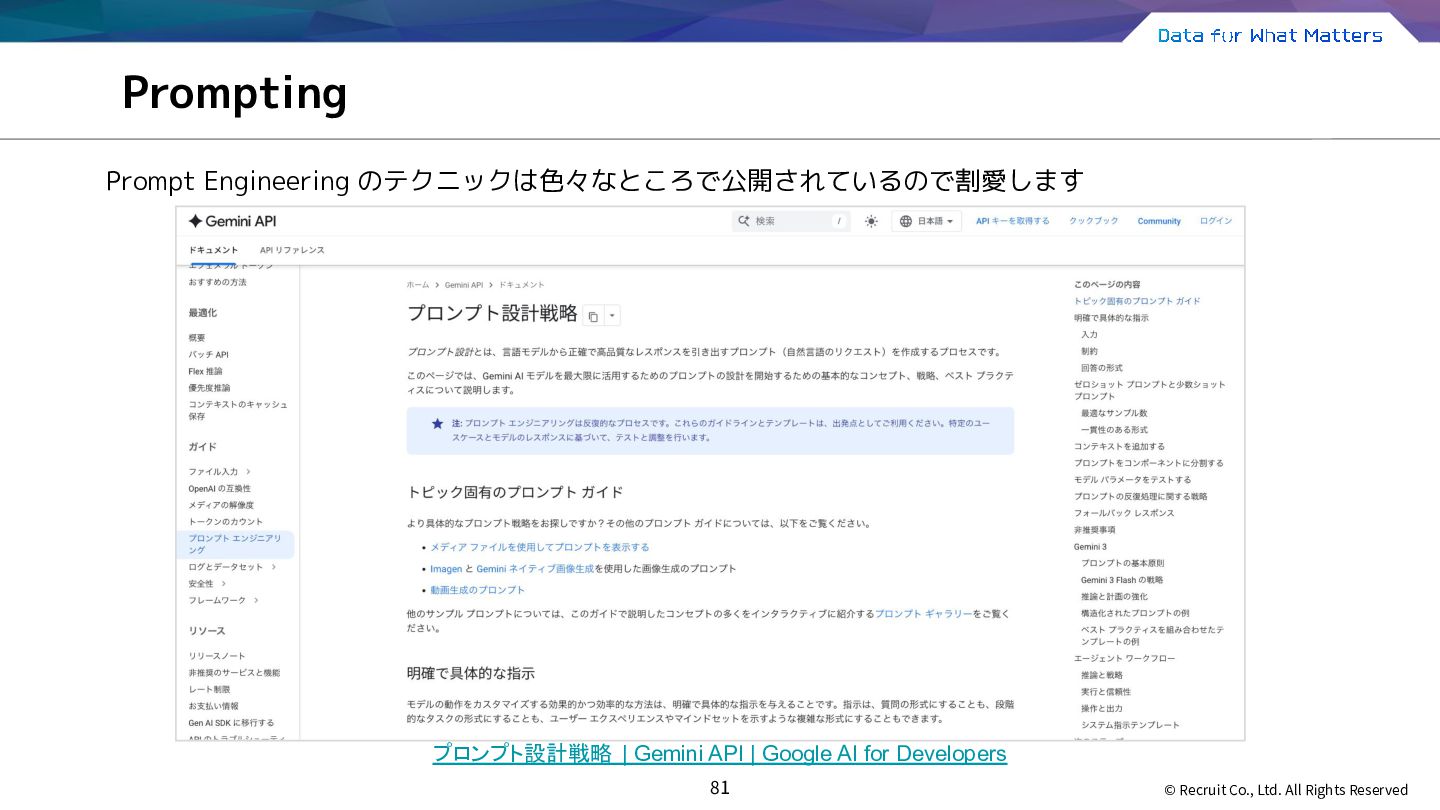Screen dimensions: 1440x810
Task: Open OpenAI の互換性 in the sidebar
Action: click(x=220, y=489)
